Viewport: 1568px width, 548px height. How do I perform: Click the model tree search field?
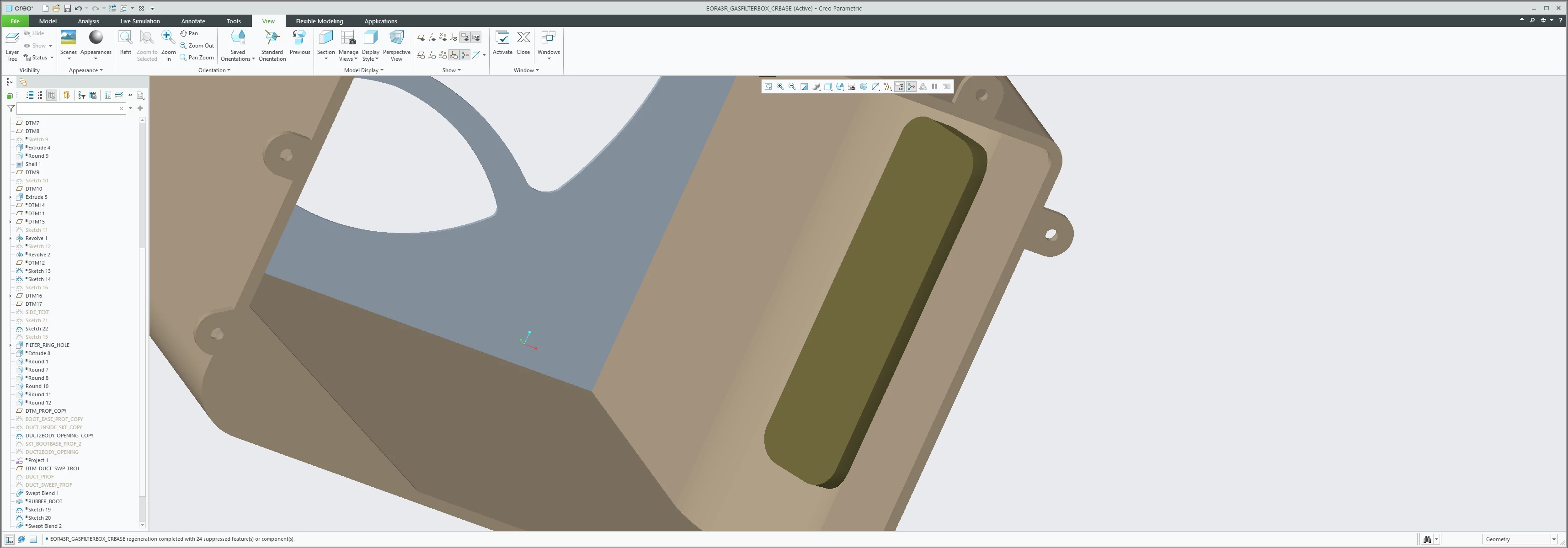pos(67,108)
